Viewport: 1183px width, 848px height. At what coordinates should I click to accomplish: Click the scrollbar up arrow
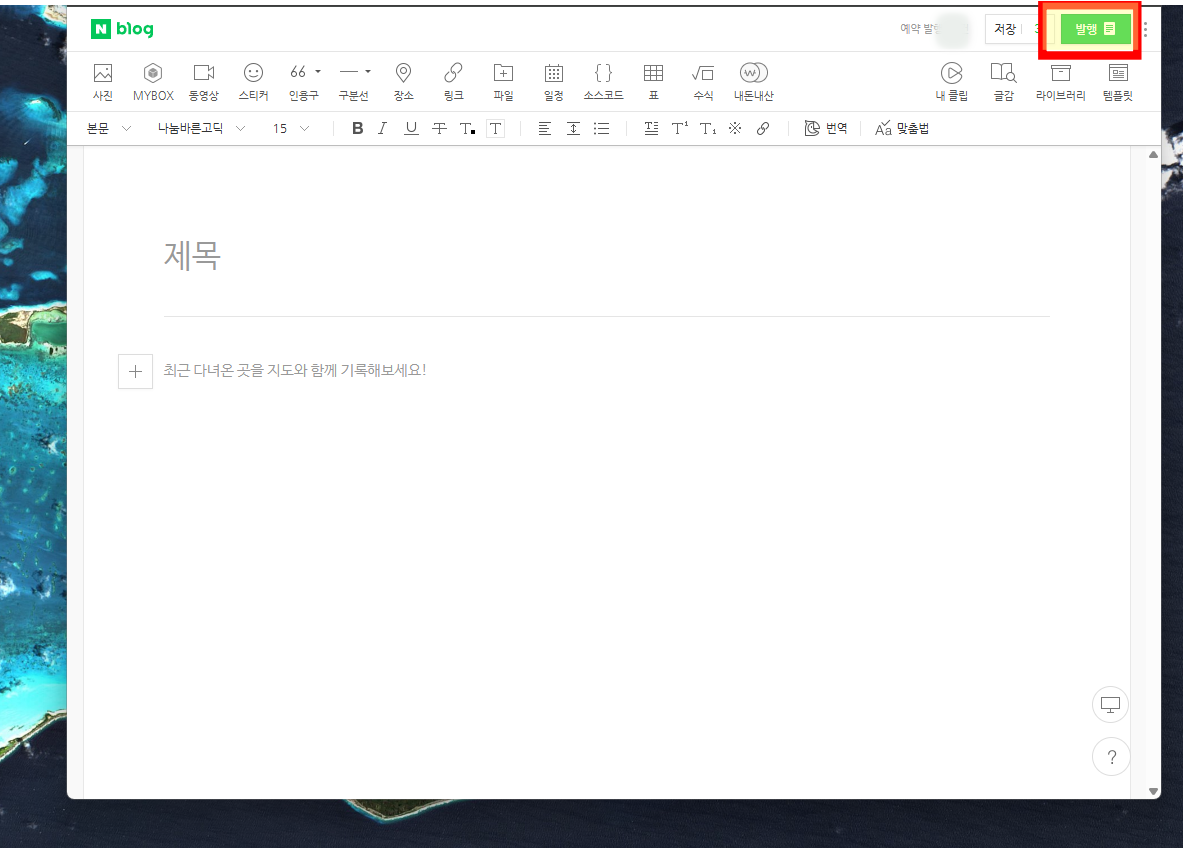pos(1153,155)
